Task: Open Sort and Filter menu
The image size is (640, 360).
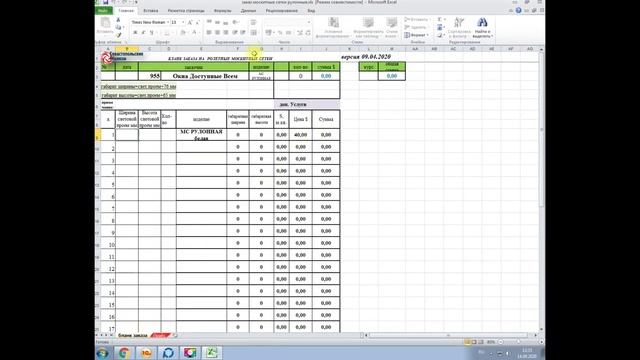Action: click(459, 27)
